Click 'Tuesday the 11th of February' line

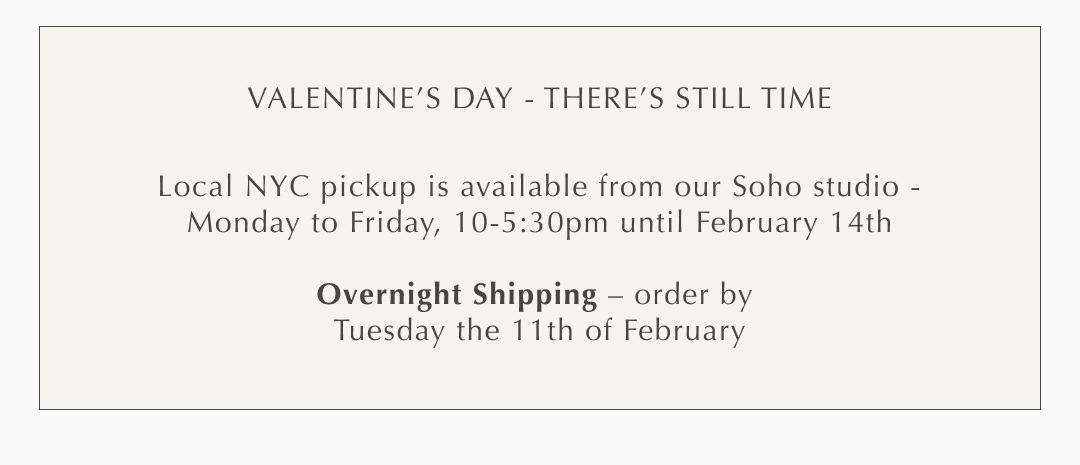540,330
